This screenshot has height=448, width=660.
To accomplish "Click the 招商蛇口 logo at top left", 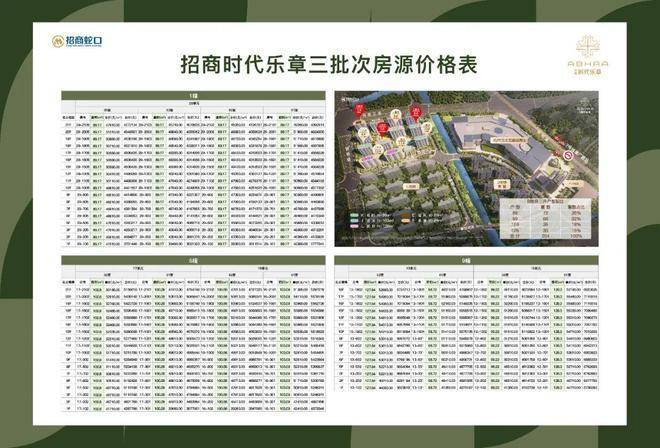I will 77,41.
